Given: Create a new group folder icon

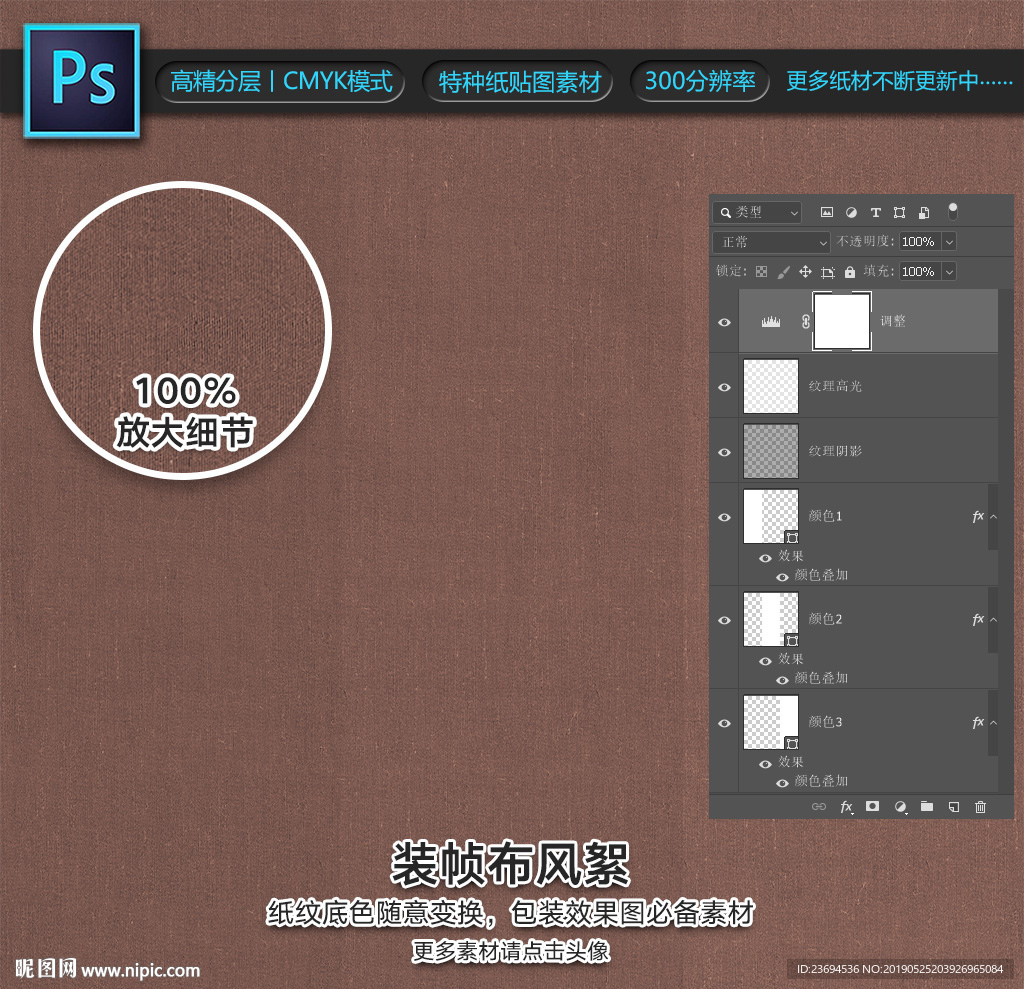Looking at the screenshot, I should 927,806.
